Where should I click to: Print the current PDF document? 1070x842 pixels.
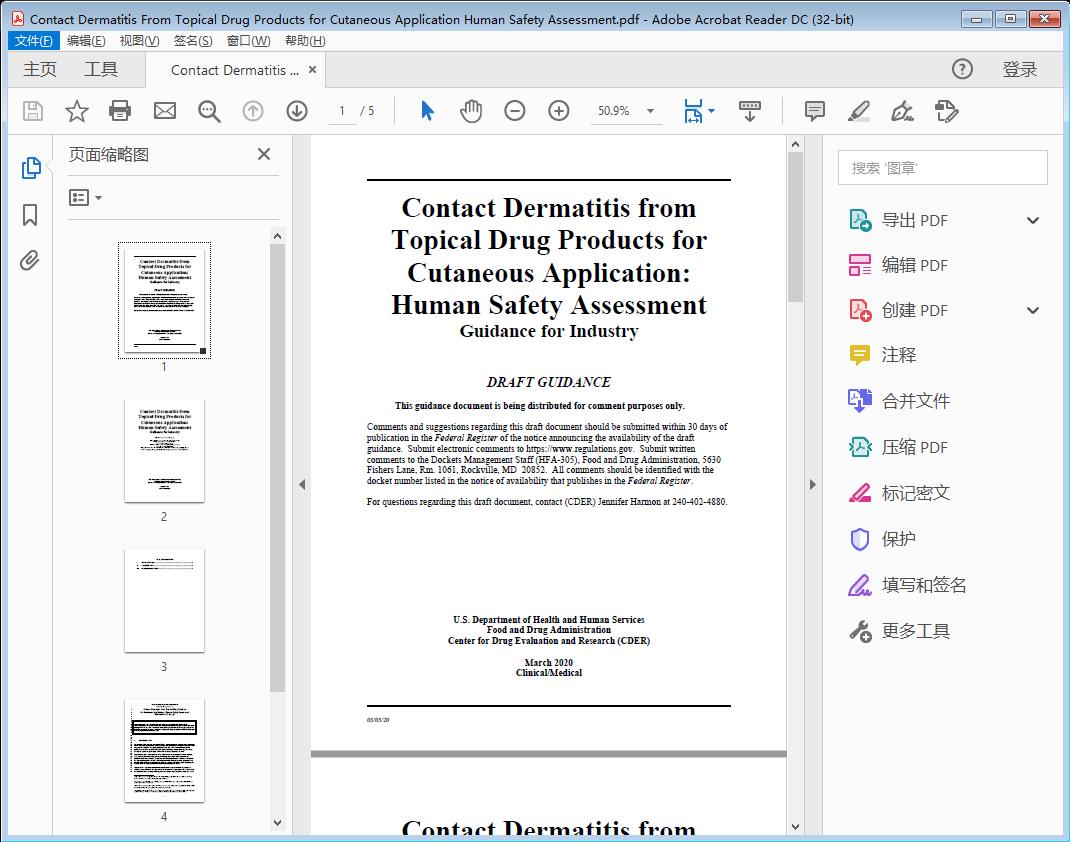point(120,111)
